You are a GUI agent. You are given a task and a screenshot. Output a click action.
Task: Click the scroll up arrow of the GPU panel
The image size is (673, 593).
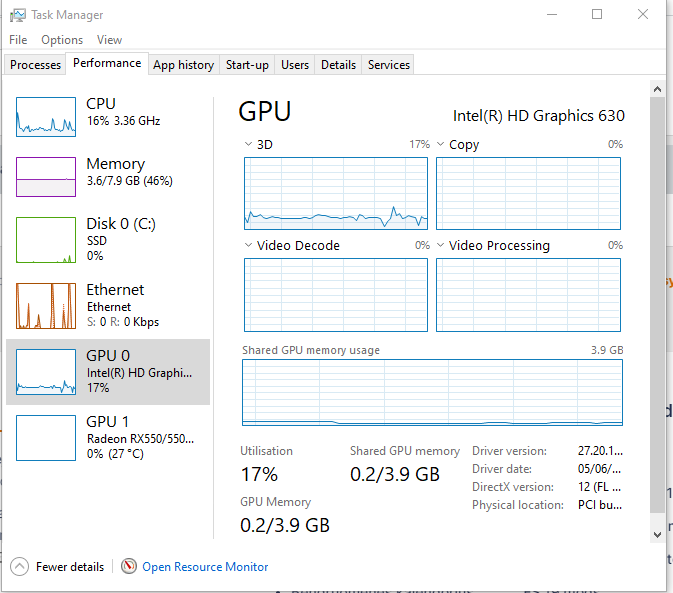657,89
